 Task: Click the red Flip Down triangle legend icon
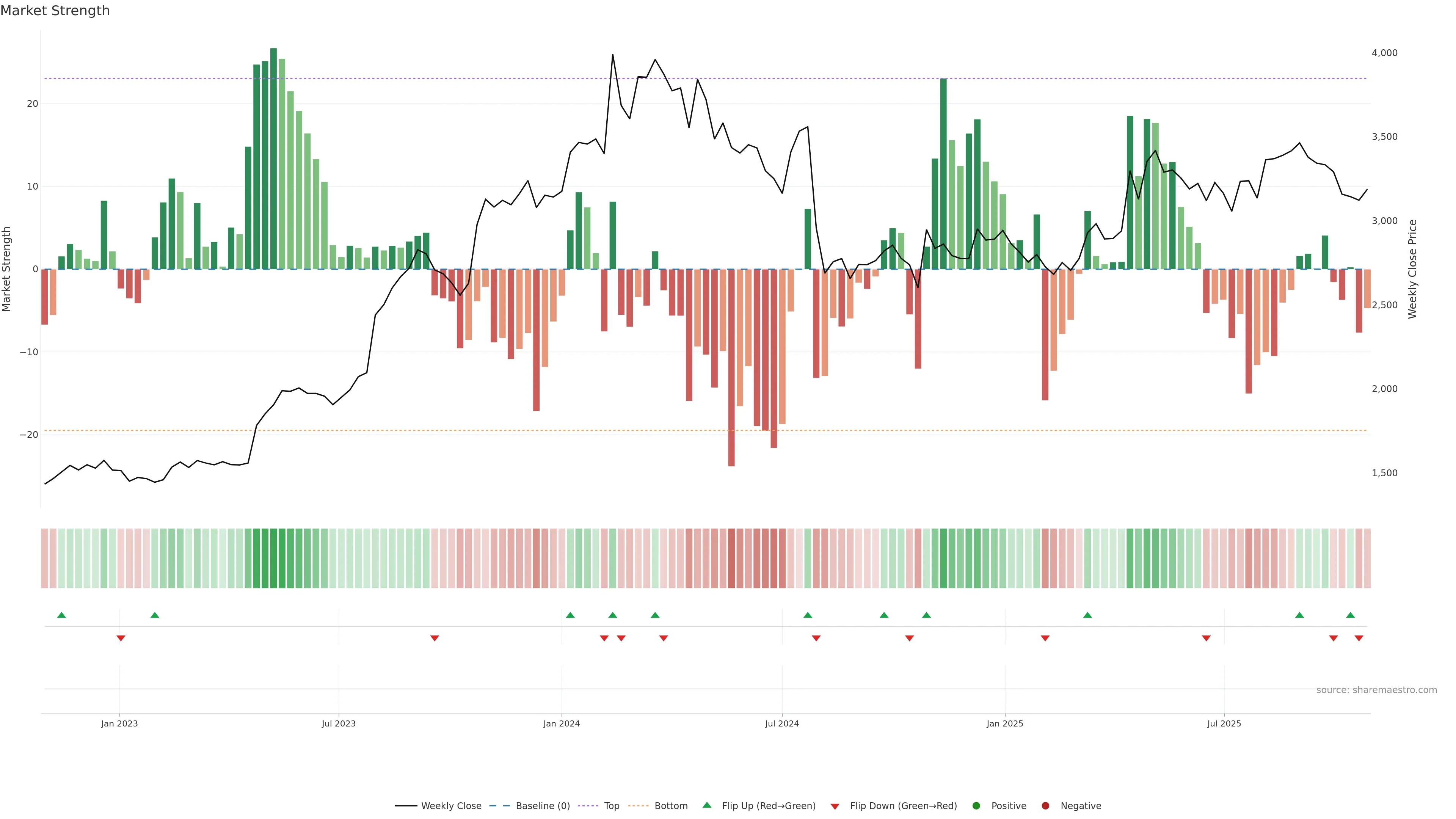pyautogui.click(x=835, y=806)
